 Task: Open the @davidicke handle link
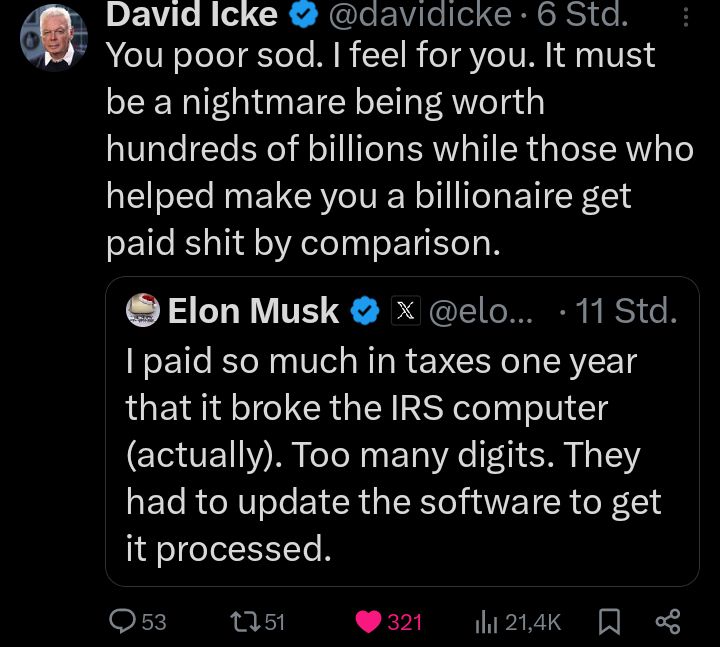point(423,15)
